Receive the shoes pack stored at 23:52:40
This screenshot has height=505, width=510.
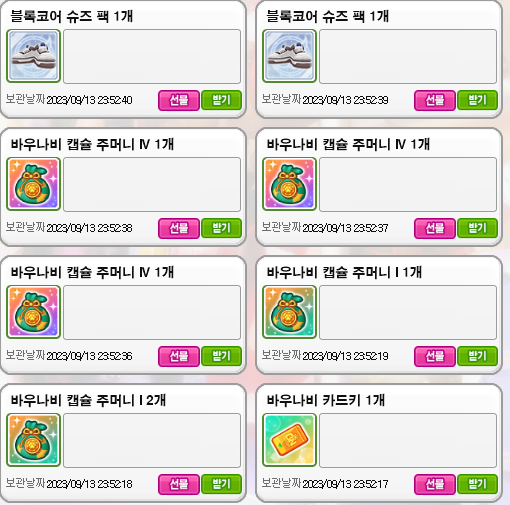222,100
